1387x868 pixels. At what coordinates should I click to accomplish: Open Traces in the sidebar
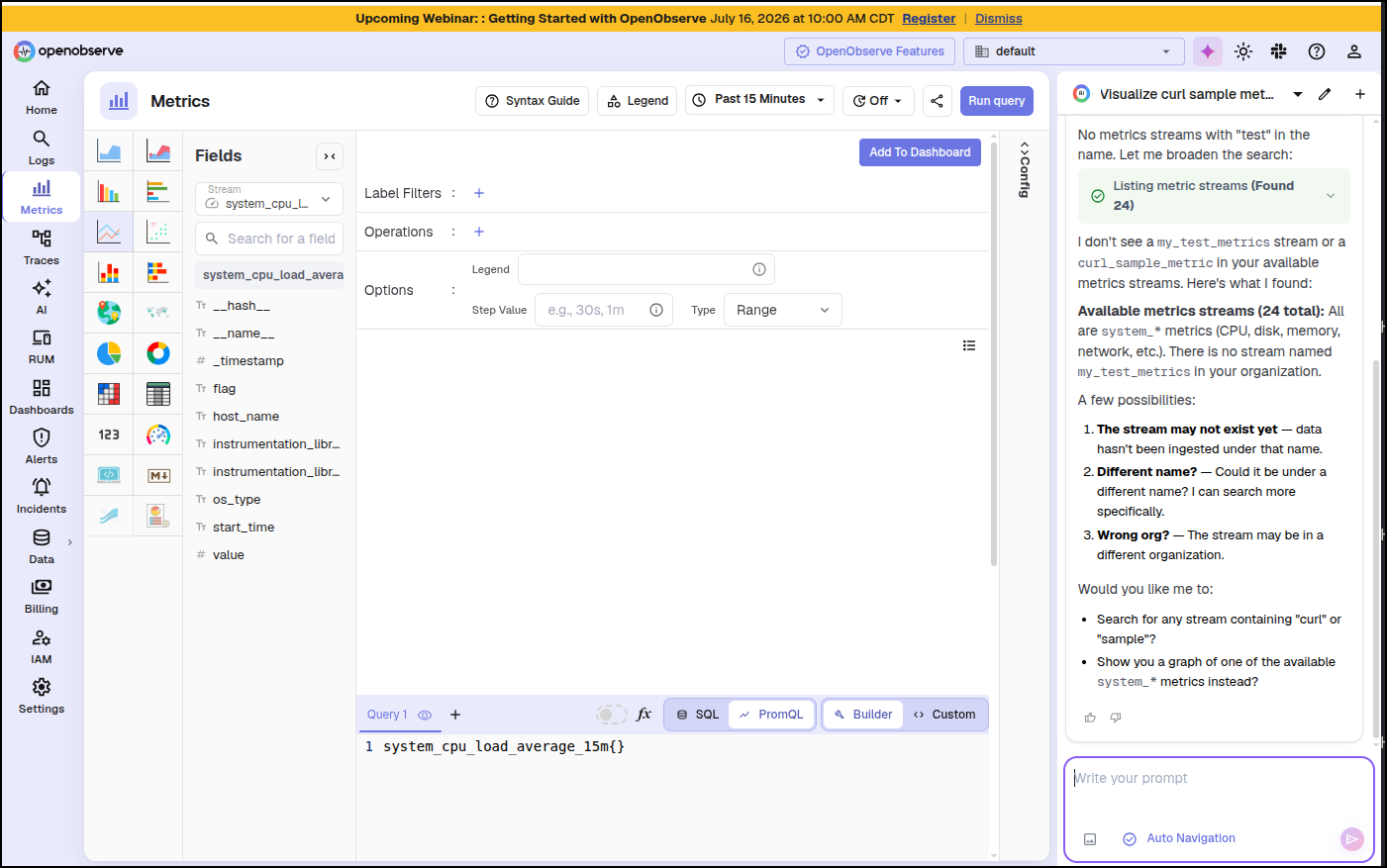coord(42,247)
